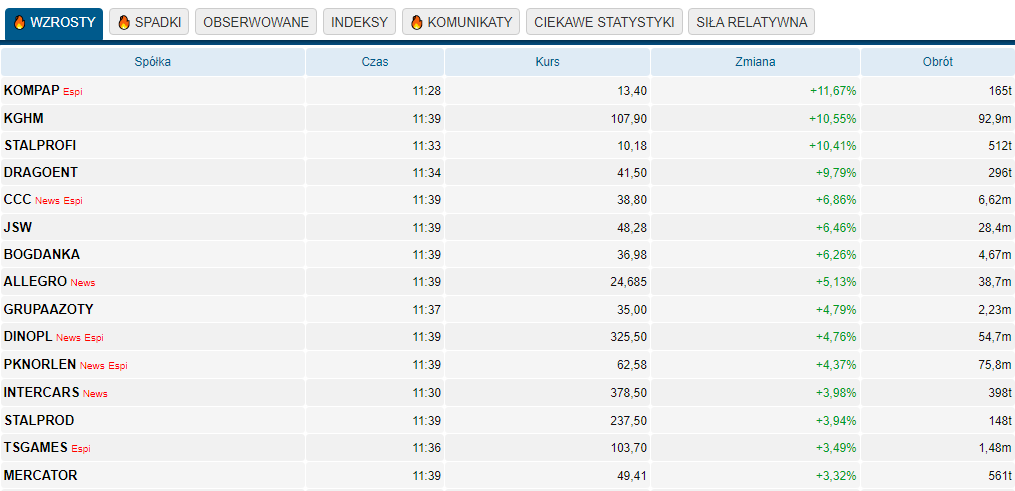The height and width of the screenshot is (491, 1015).
Task: Open the News tag next to ALLEGRO
Action: click(x=83, y=283)
